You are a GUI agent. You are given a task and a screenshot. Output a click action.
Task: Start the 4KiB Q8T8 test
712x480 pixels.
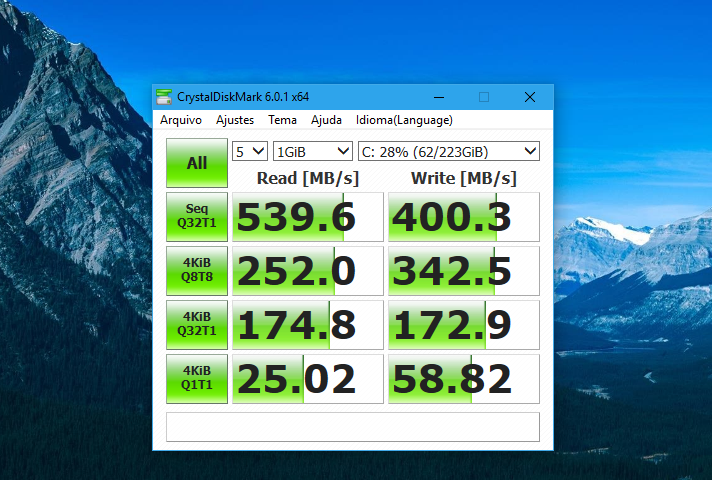pyautogui.click(x=197, y=271)
